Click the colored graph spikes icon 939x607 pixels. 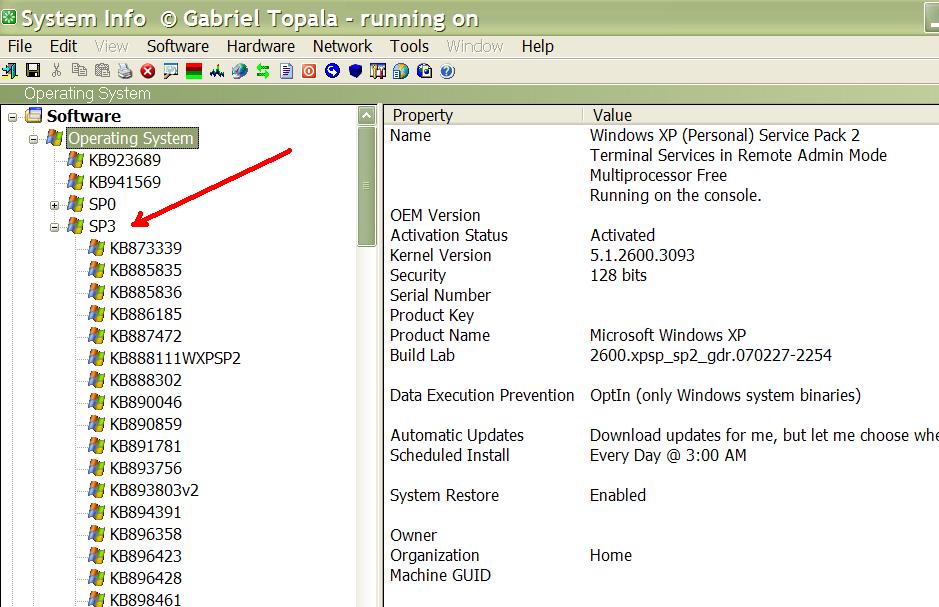point(217,72)
